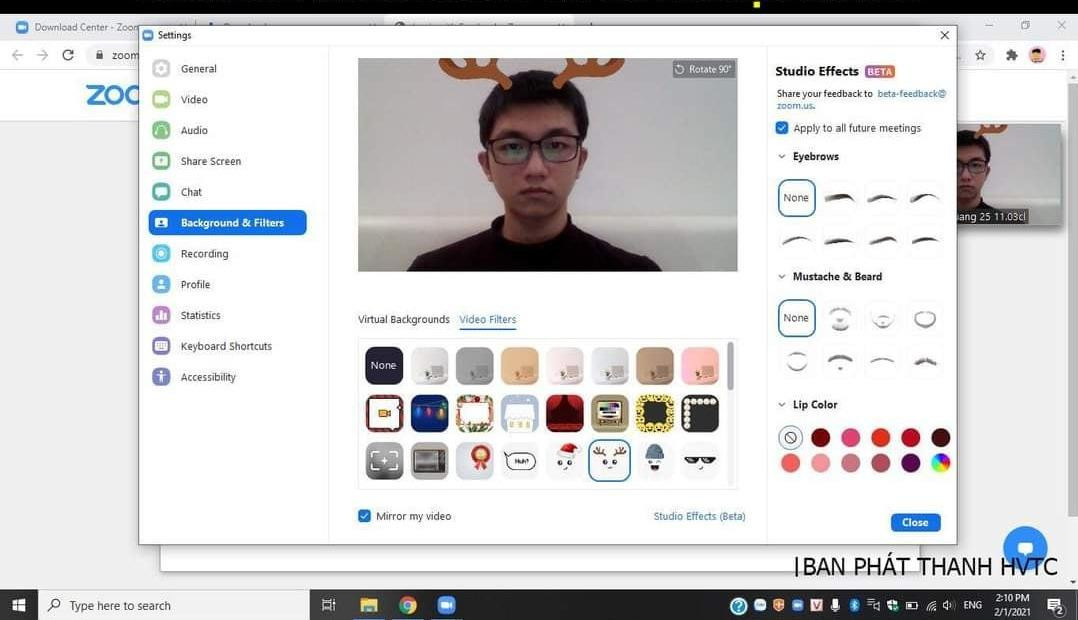Toggle Apply to all future meetings
The width and height of the screenshot is (1078, 620).
tap(782, 128)
